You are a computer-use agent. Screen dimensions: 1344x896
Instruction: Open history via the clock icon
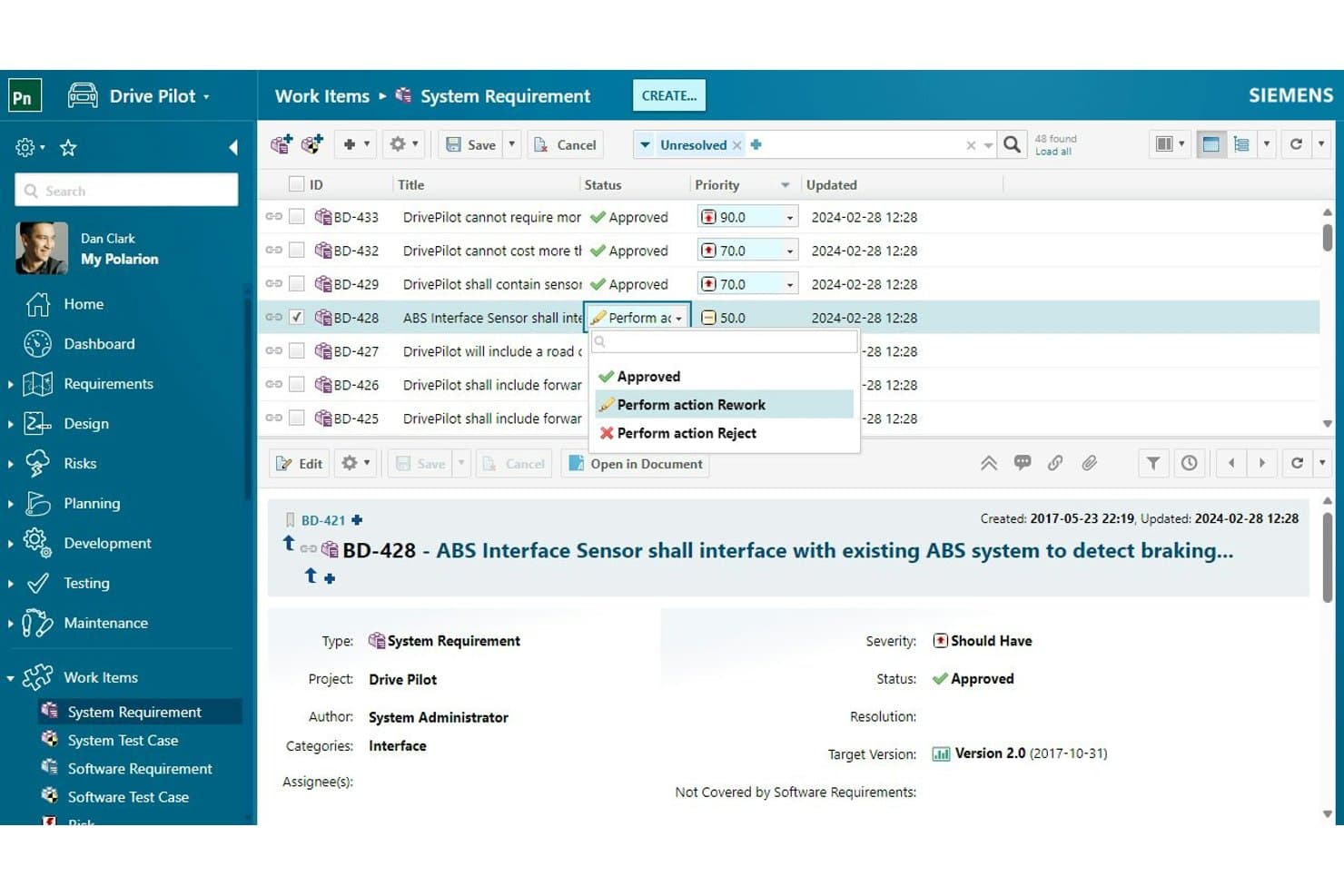(1189, 463)
